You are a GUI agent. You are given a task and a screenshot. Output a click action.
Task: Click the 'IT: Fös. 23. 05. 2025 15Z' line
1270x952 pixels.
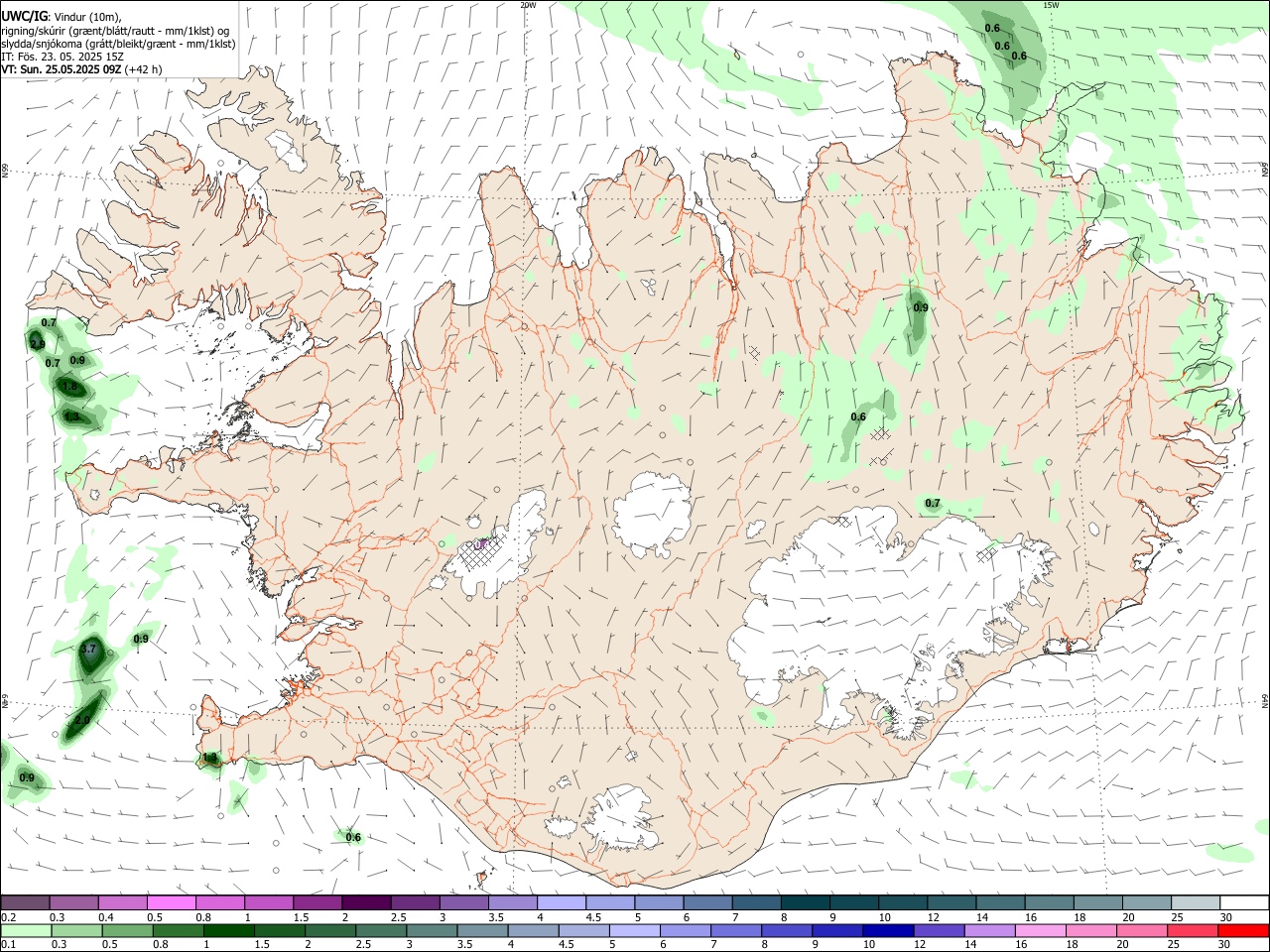tap(63, 57)
